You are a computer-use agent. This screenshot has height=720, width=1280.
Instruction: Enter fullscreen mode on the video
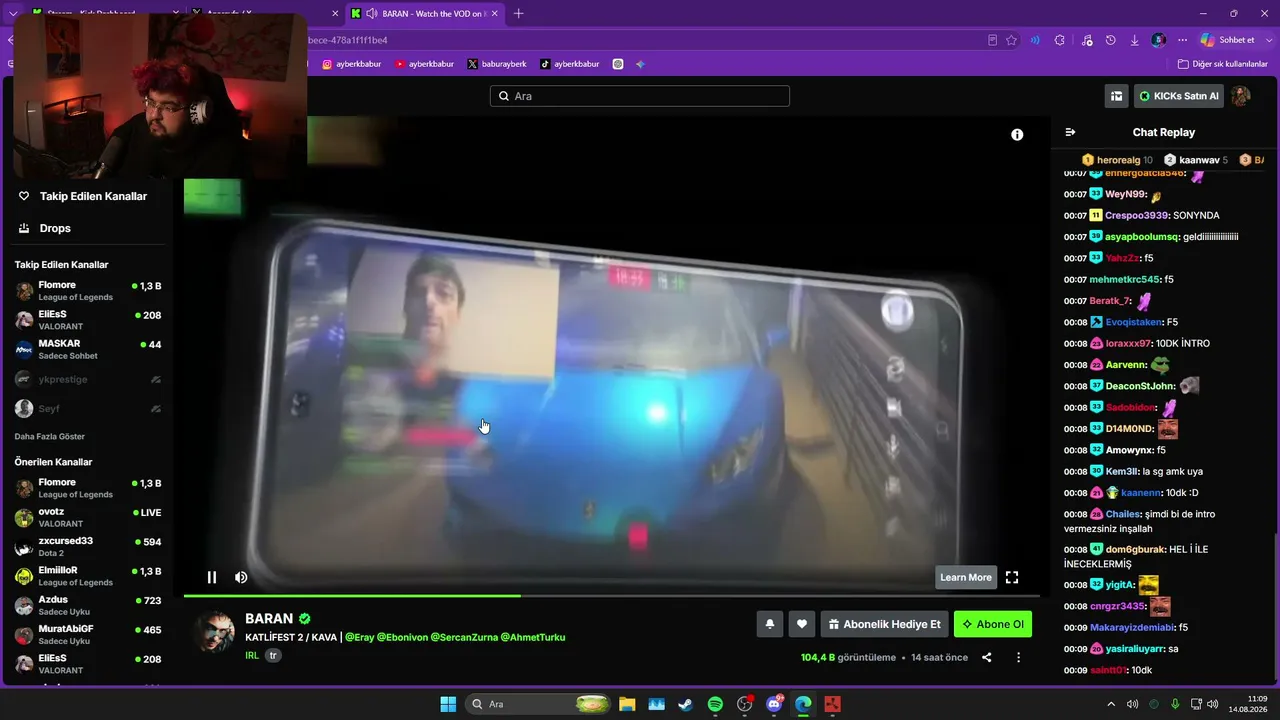click(1012, 577)
